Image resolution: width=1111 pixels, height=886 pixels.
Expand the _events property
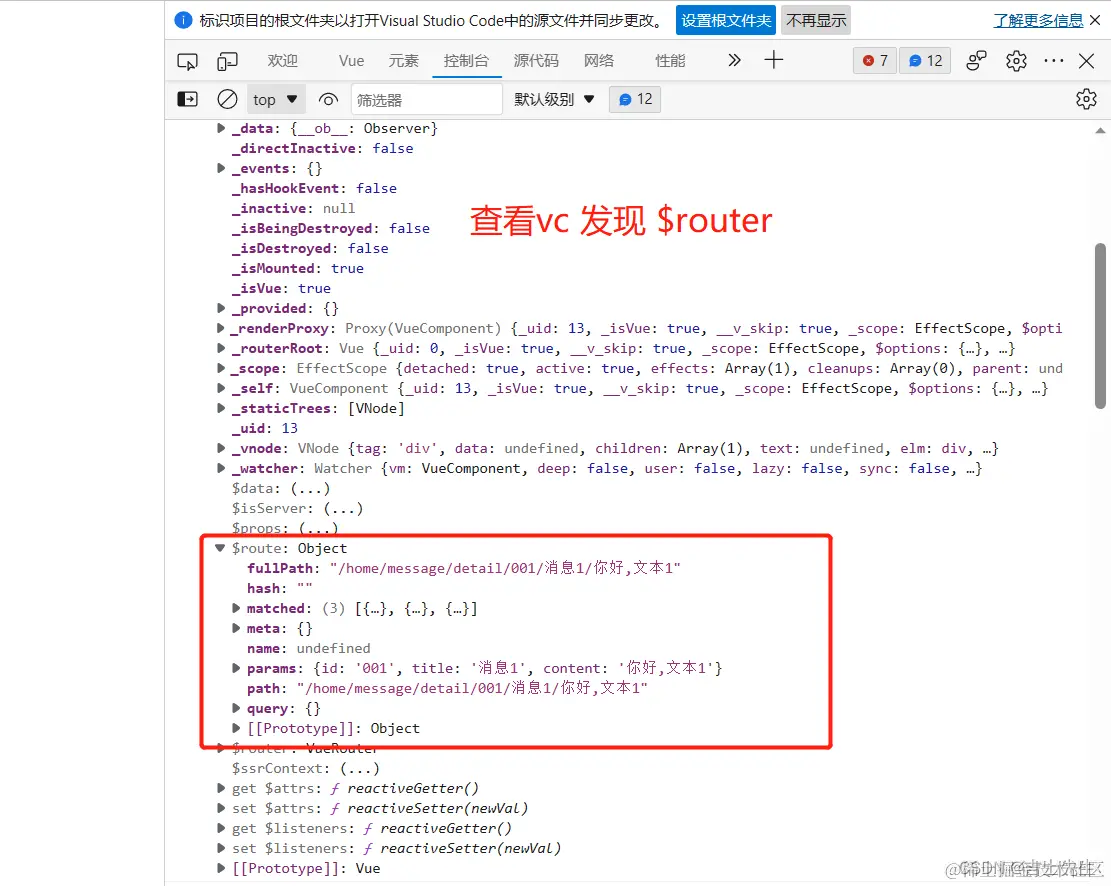click(x=221, y=168)
